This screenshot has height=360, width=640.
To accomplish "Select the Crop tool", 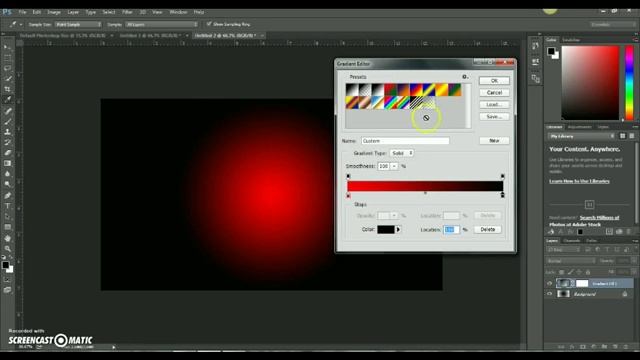I will [7, 89].
